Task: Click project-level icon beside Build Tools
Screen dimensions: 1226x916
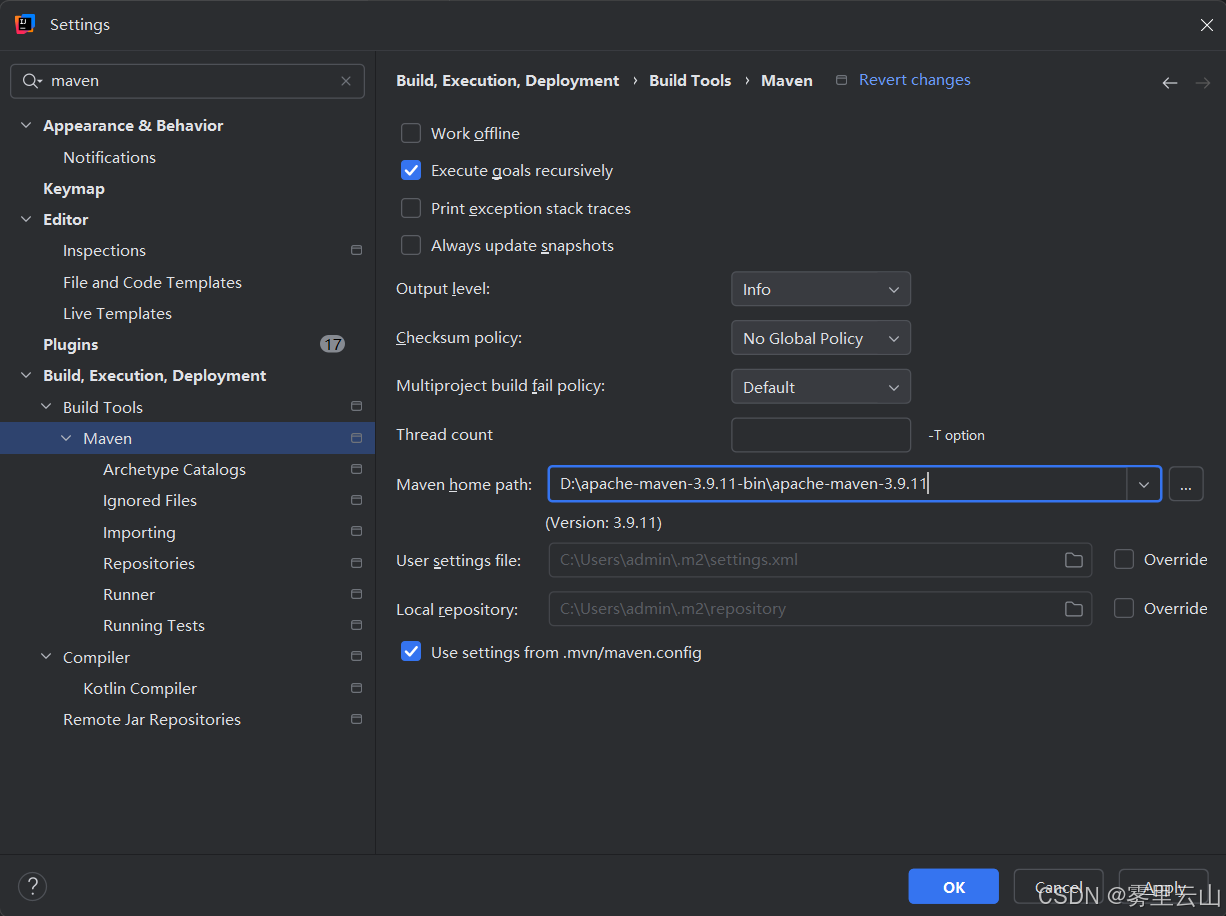Action: click(356, 407)
